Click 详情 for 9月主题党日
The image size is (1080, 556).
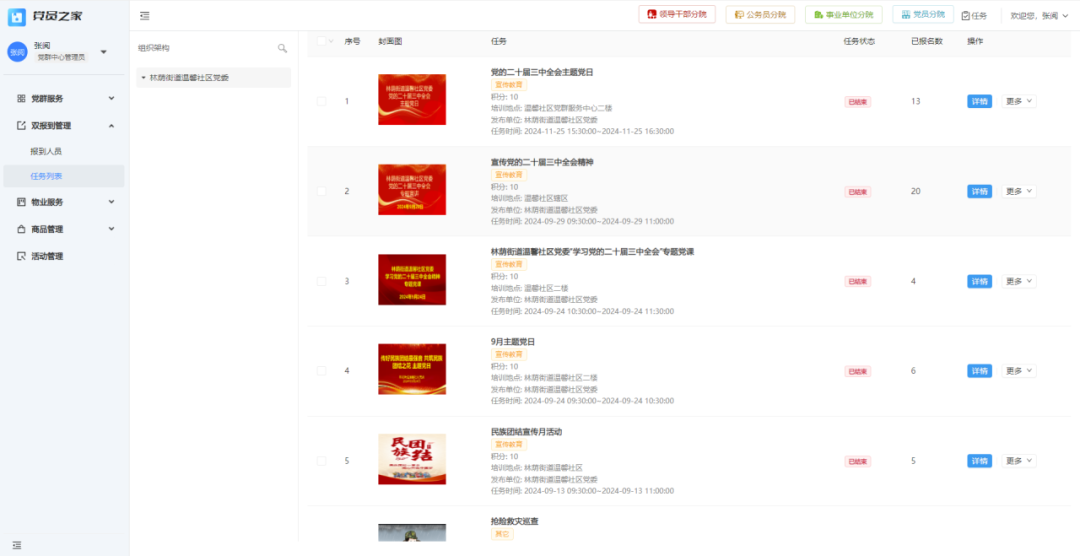(979, 371)
